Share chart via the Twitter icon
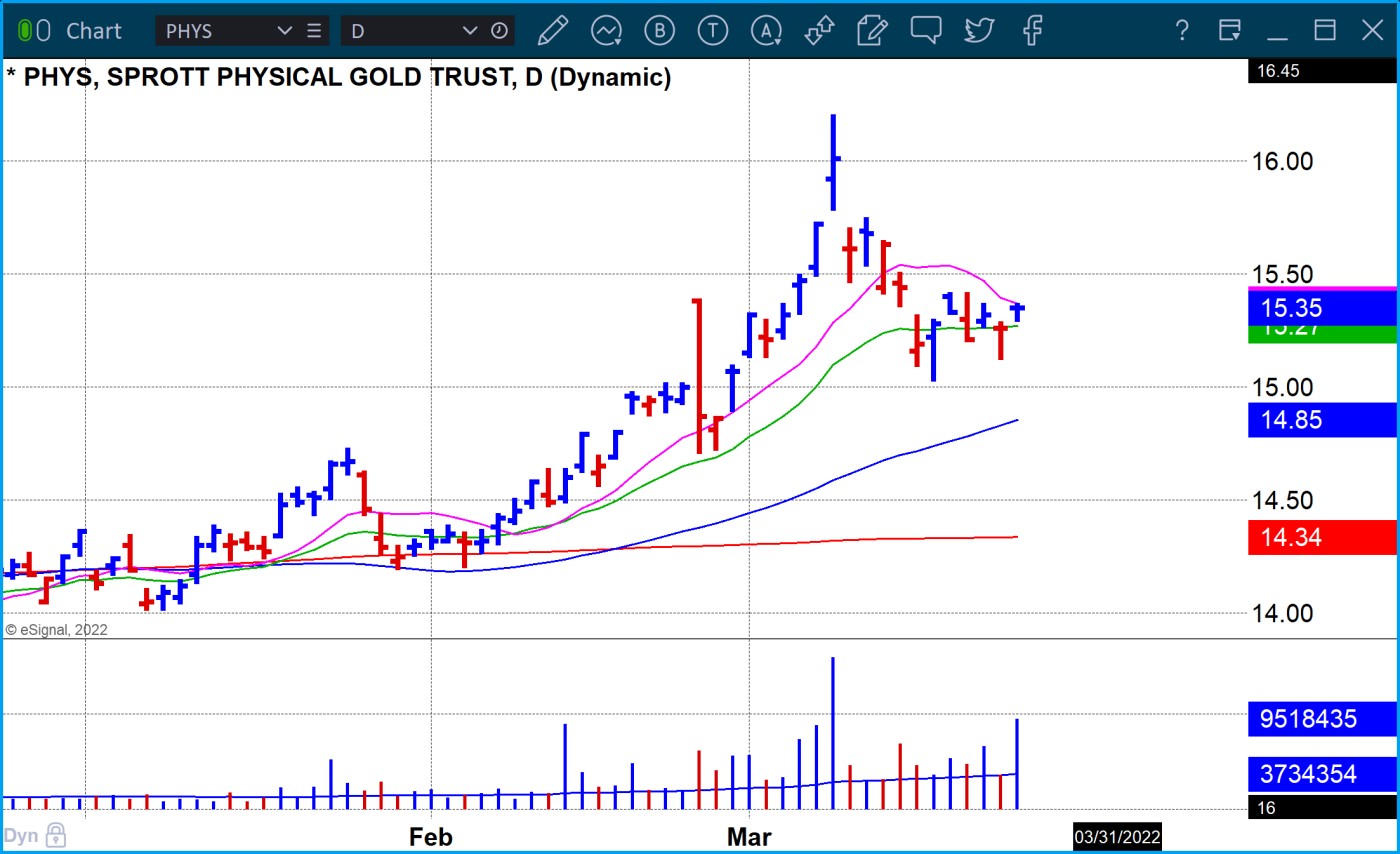Screen dimensions: 1400x854 coord(979,30)
